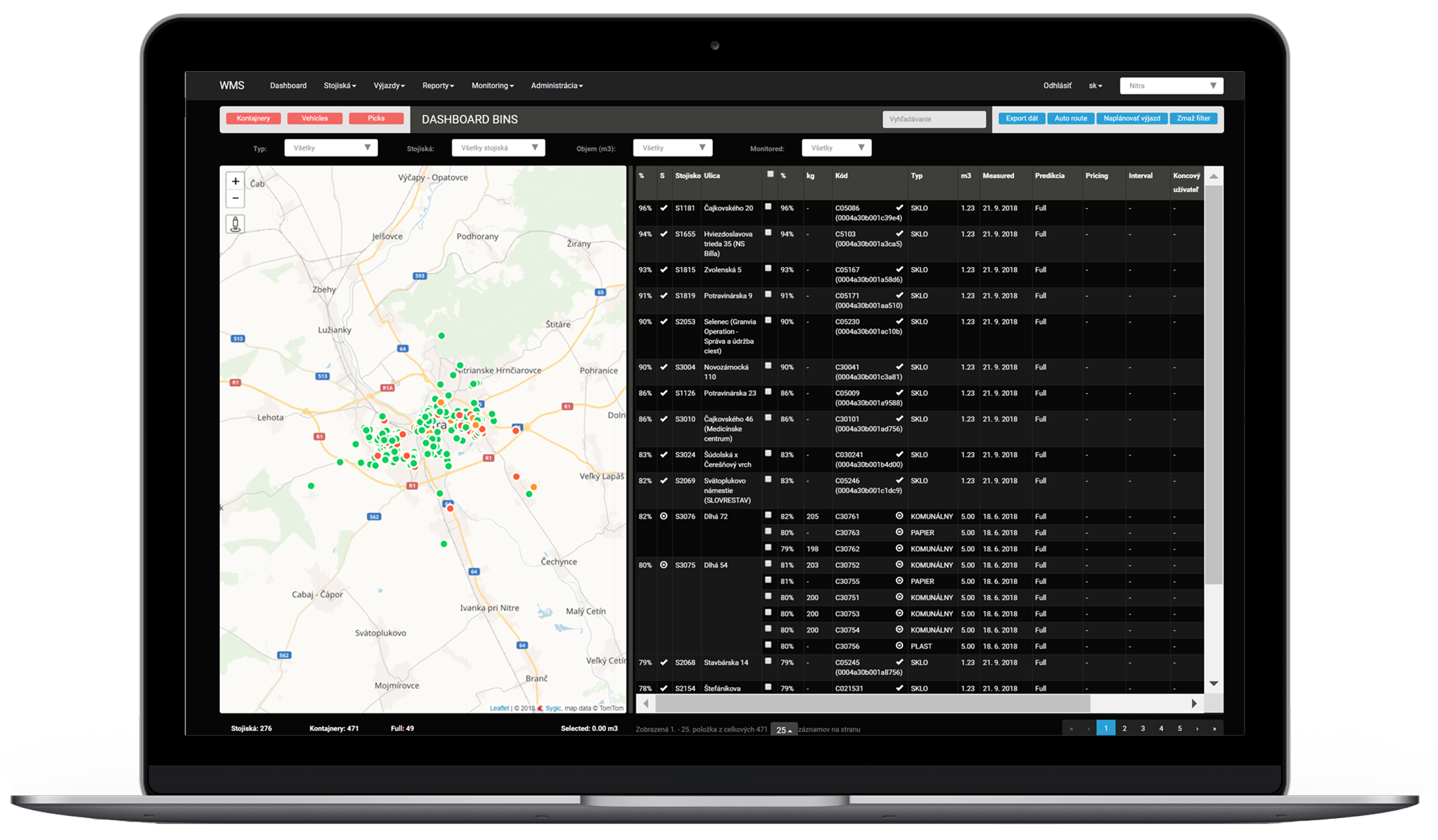The image size is (1438, 840).
Task: Expand the Stojiská navigation menu
Action: pyautogui.click(x=340, y=86)
